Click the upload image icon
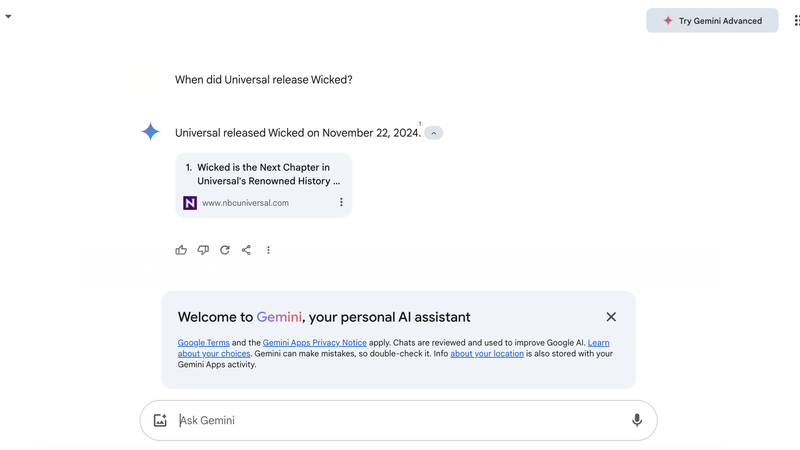 pyautogui.click(x=160, y=420)
